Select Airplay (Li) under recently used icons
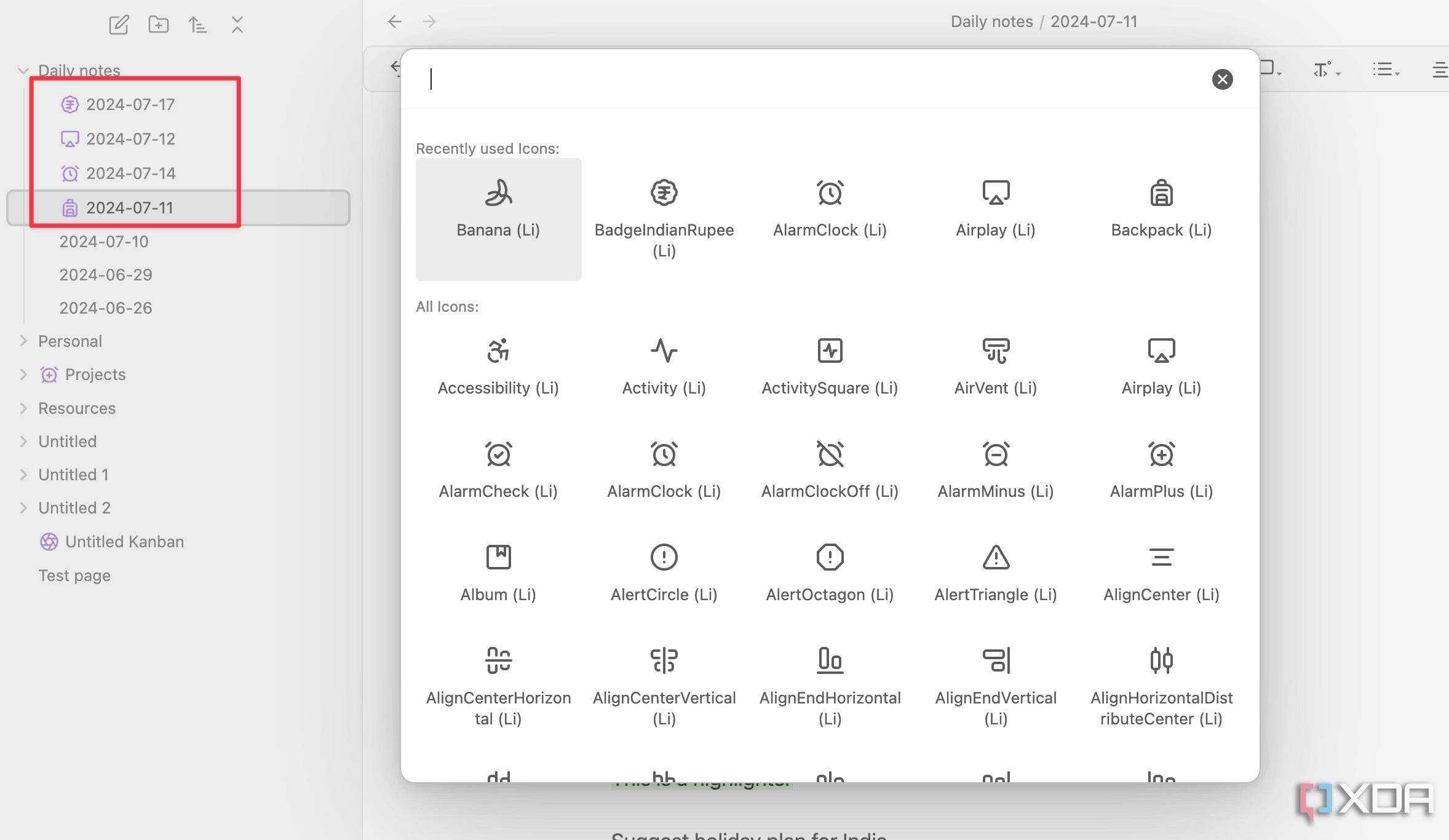 996,219
